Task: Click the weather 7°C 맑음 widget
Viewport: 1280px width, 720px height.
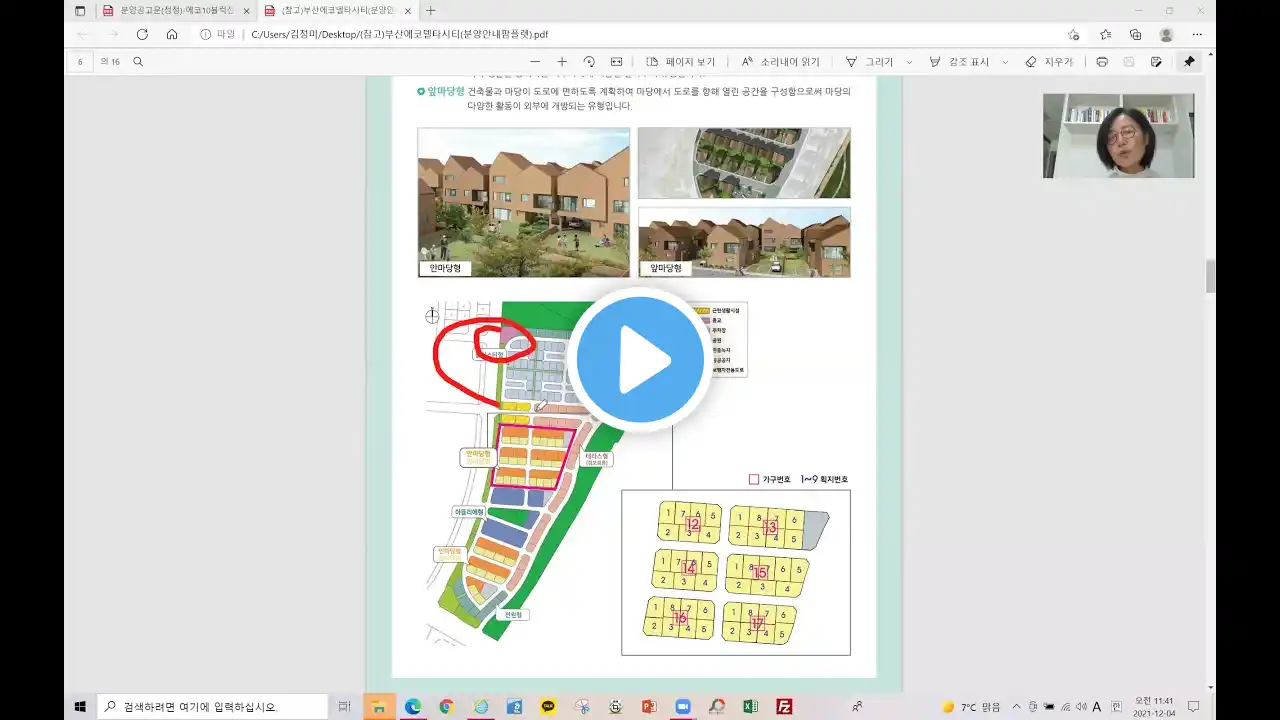Action: coord(971,707)
